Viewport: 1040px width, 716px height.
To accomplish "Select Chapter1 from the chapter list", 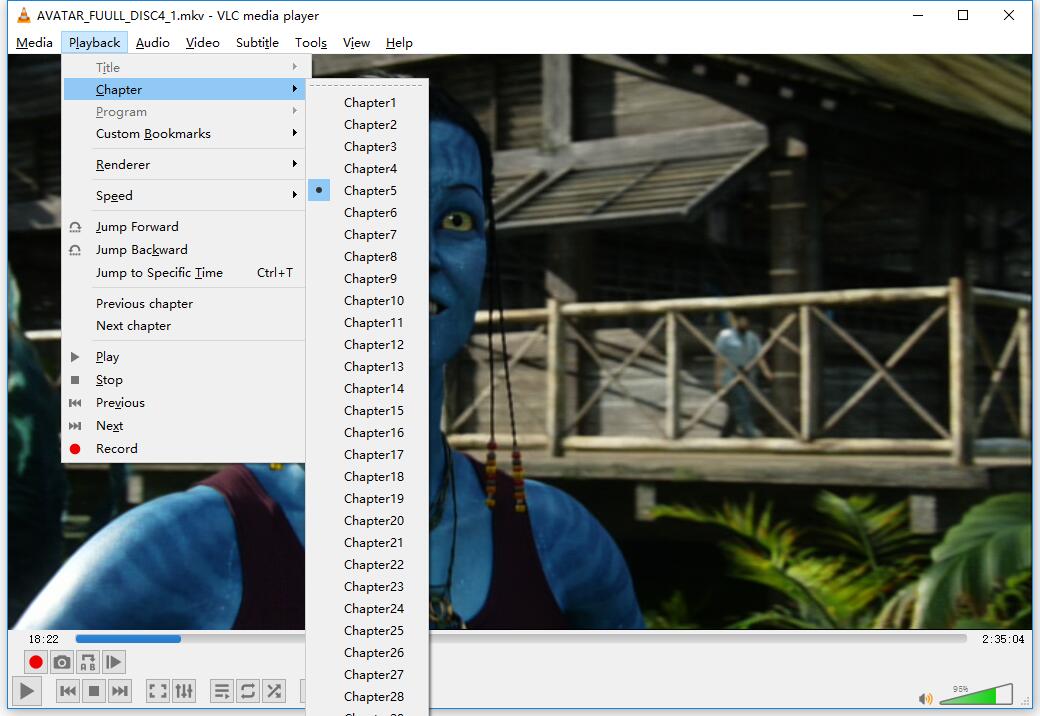I will [368, 103].
